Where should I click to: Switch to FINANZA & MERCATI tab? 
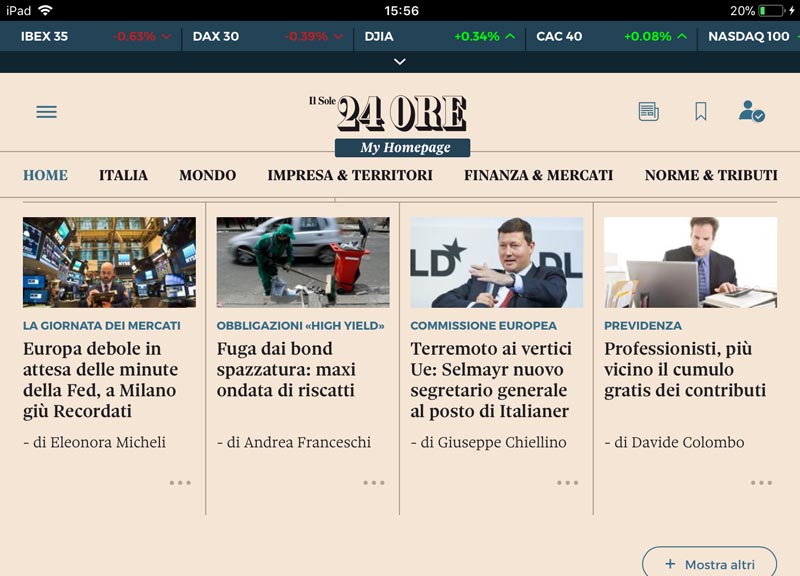point(538,175)
